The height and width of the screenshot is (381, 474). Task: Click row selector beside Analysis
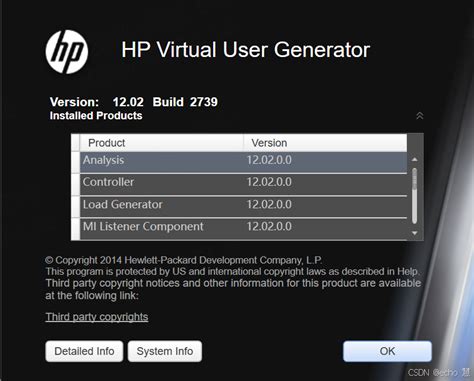pyautogui.click(x=76, y=162)
